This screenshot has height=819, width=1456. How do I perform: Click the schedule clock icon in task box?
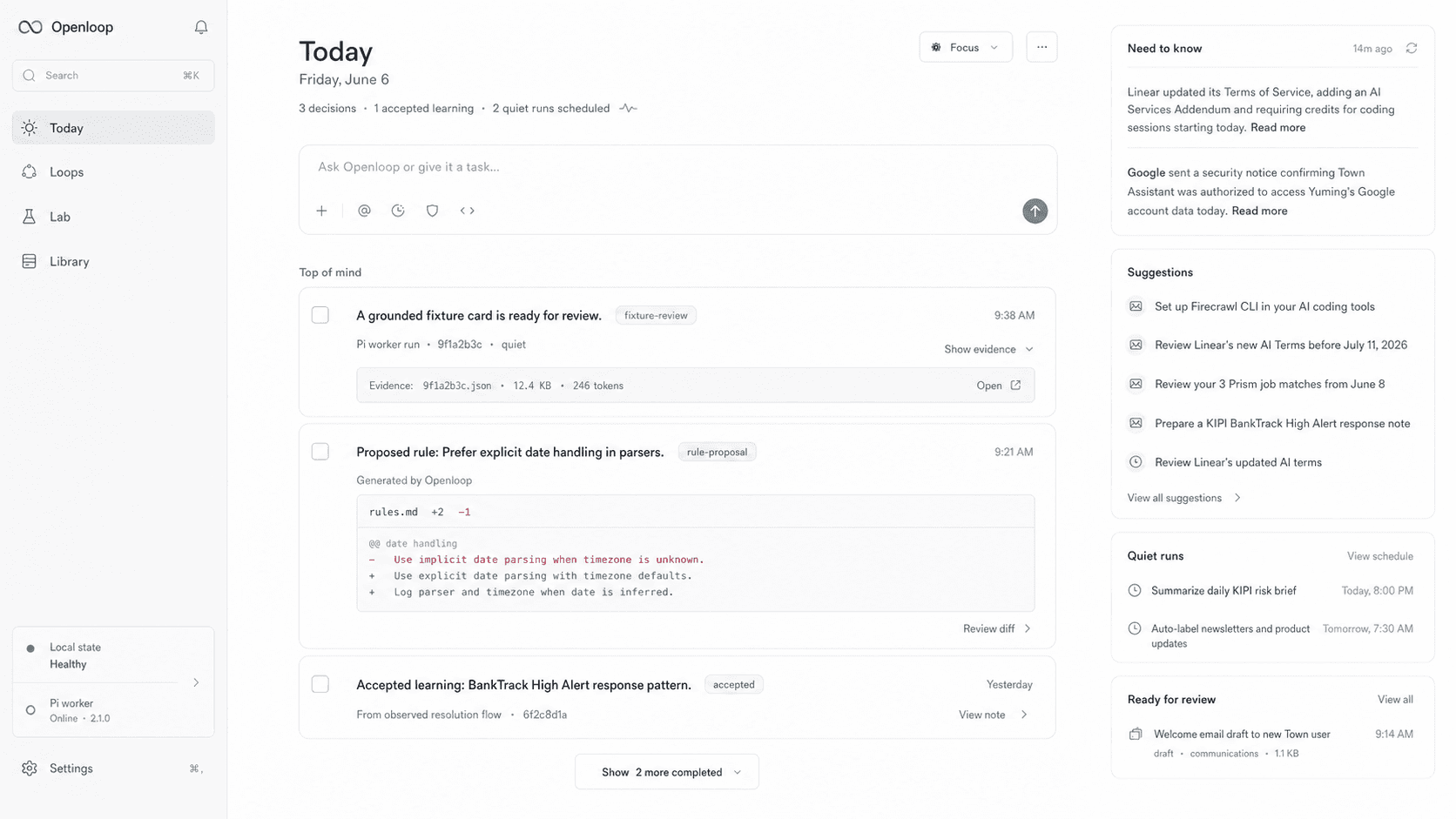click(x=398, y=211)
